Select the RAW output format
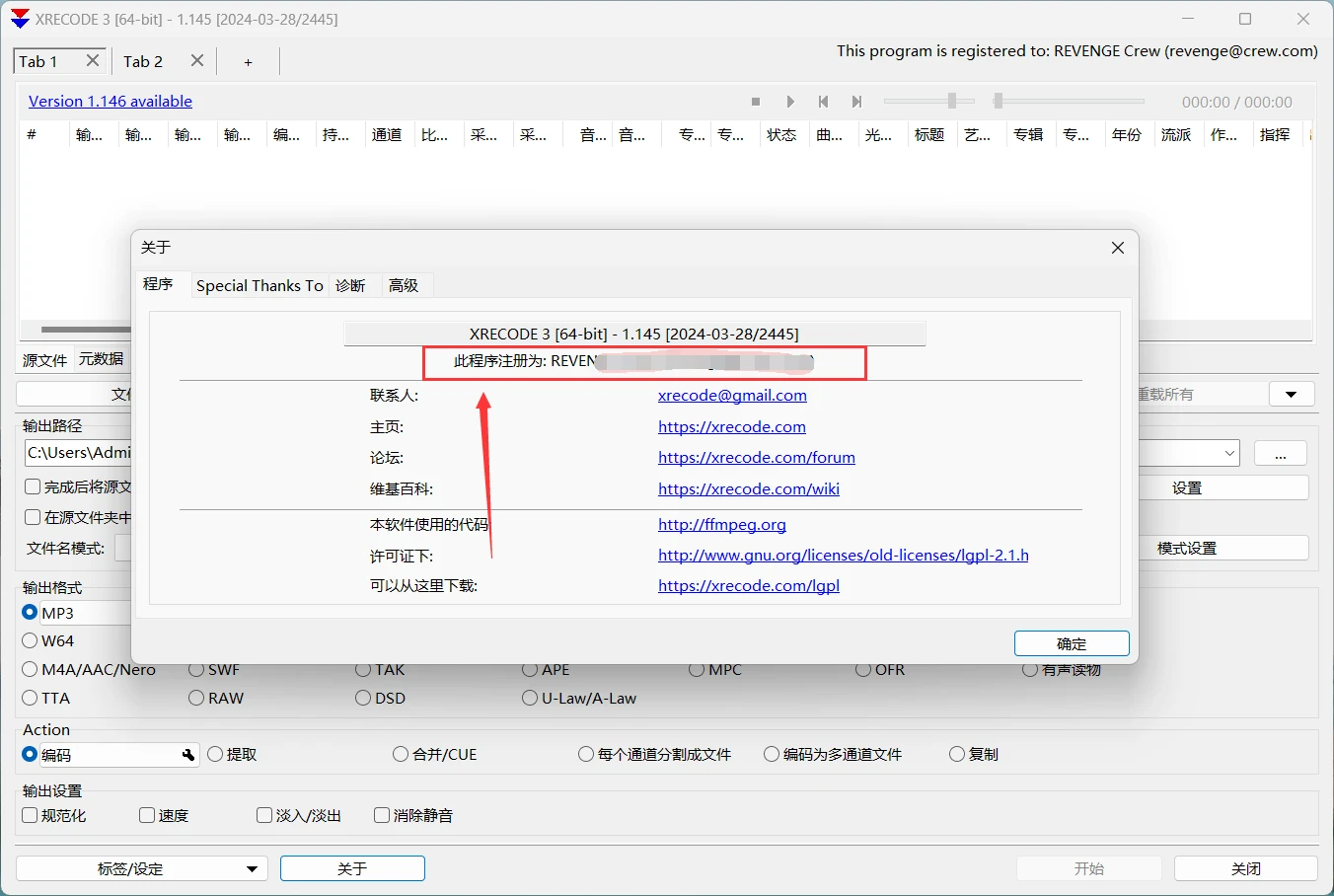 pos(196,698)
